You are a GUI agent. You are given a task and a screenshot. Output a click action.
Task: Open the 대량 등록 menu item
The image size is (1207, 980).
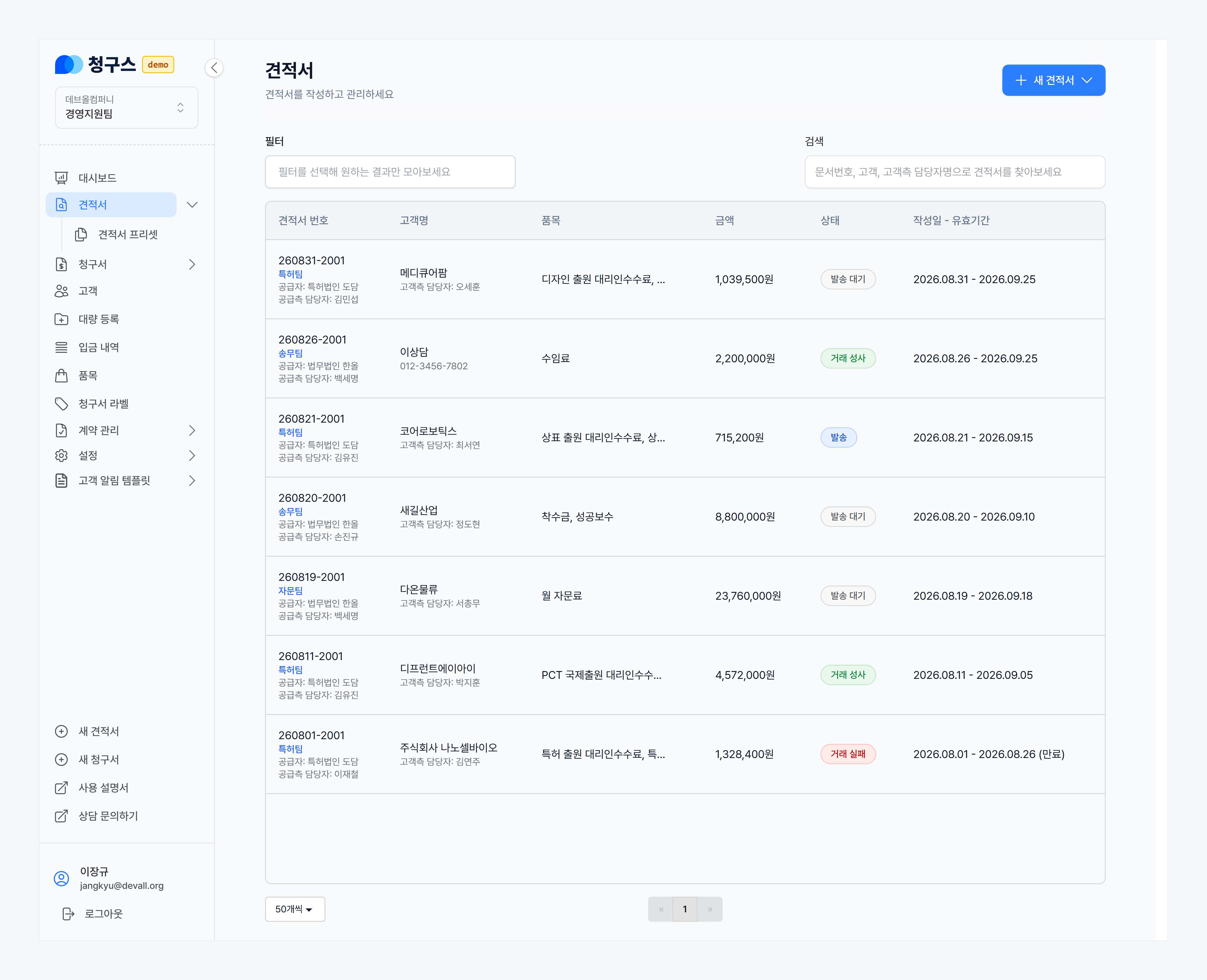click(x=98, y=319)
